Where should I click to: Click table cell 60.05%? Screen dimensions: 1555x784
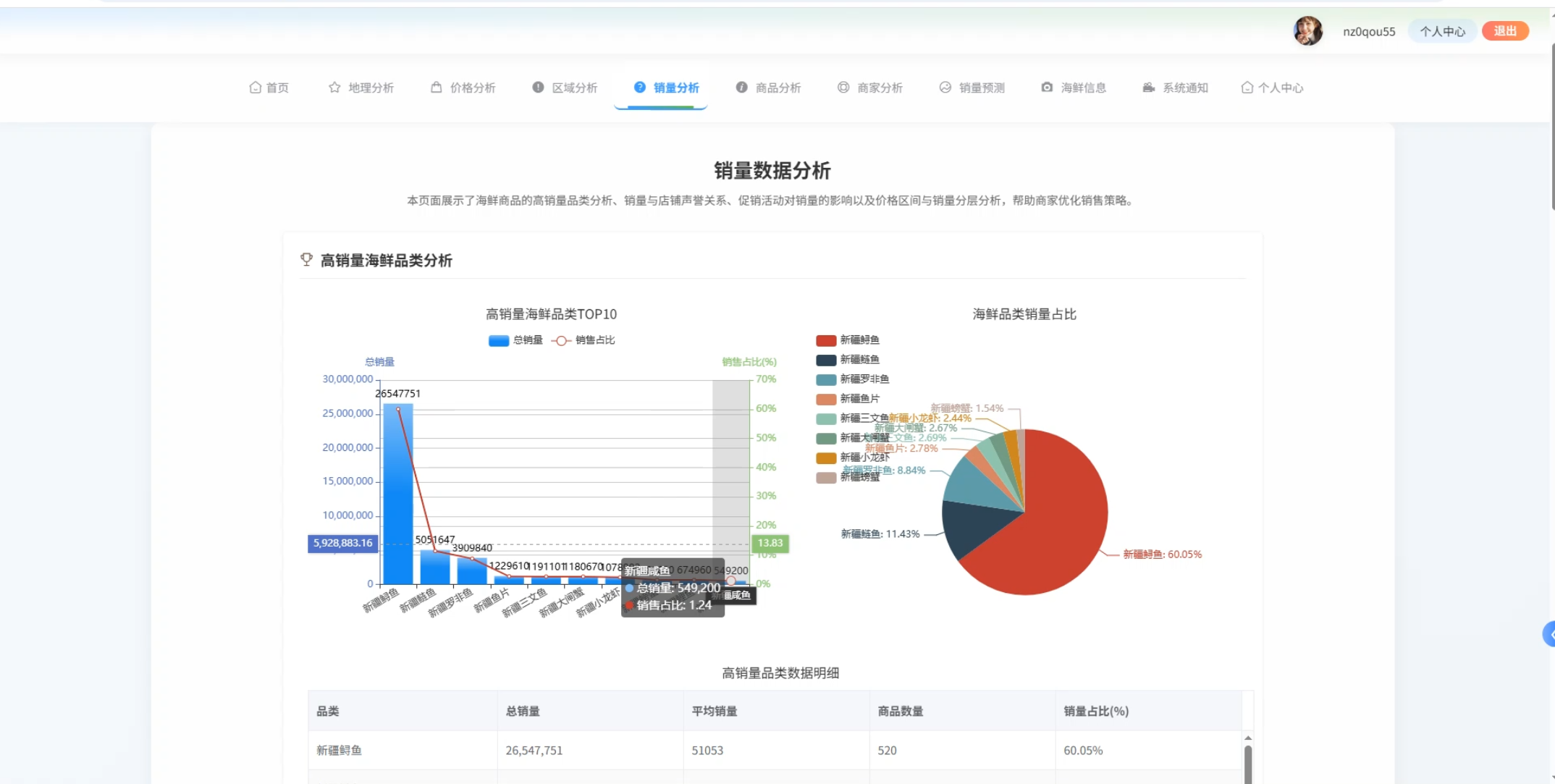1148,750
